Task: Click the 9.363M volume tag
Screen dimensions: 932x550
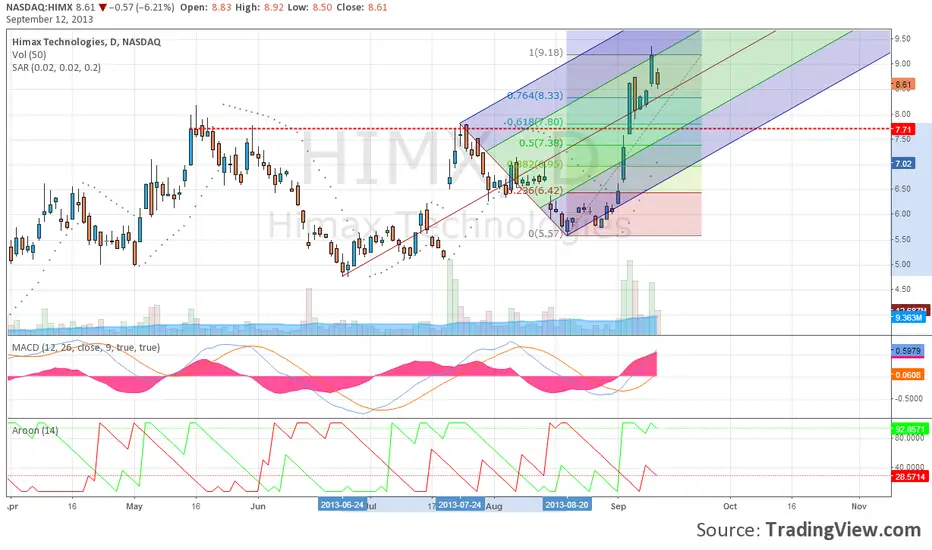Action: [909, 318]
